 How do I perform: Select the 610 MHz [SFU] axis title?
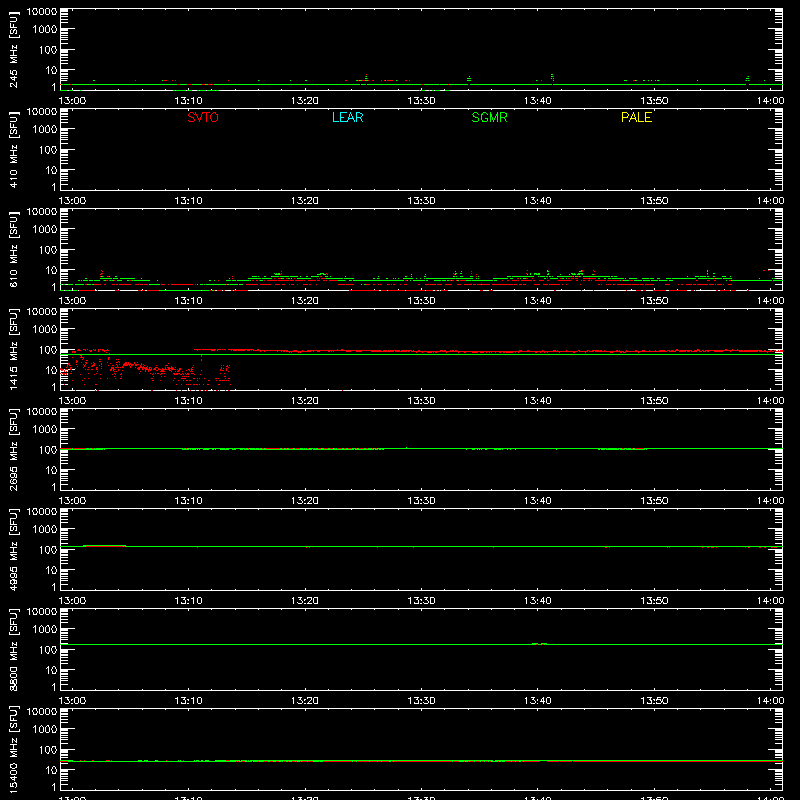click(13, 250)
